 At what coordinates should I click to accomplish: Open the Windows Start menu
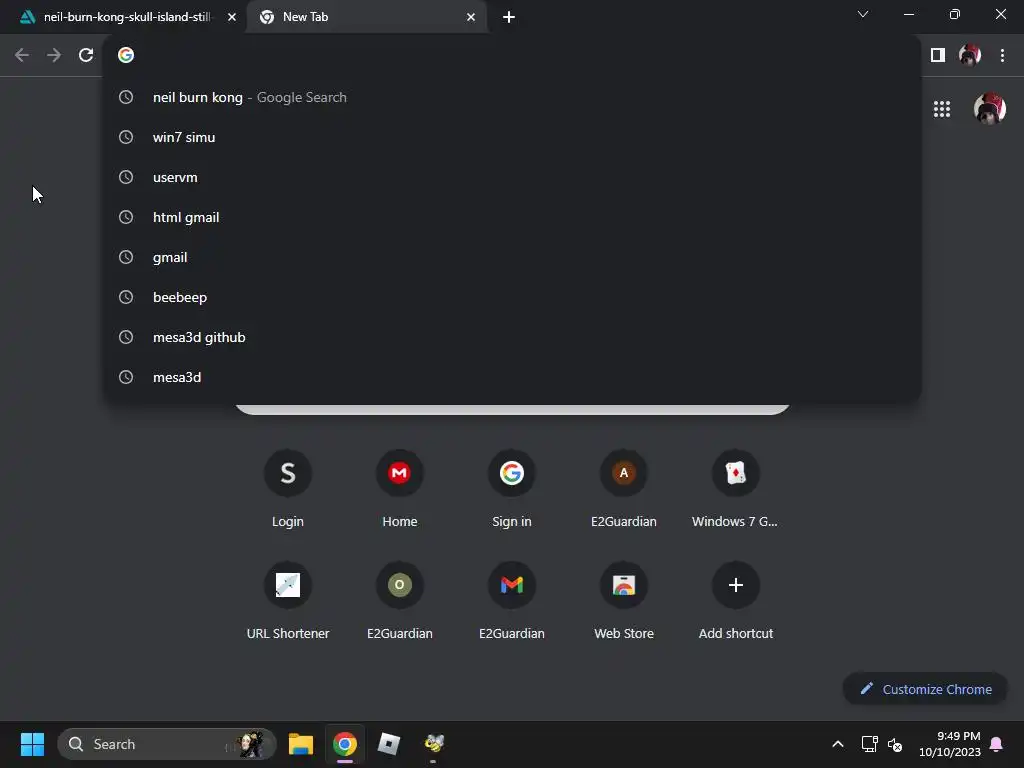[x=32, y=744]
